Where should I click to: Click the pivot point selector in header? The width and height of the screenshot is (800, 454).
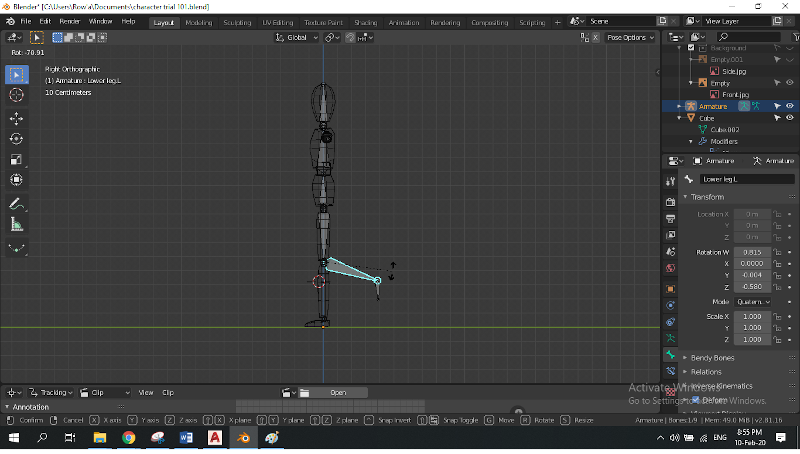332,37
